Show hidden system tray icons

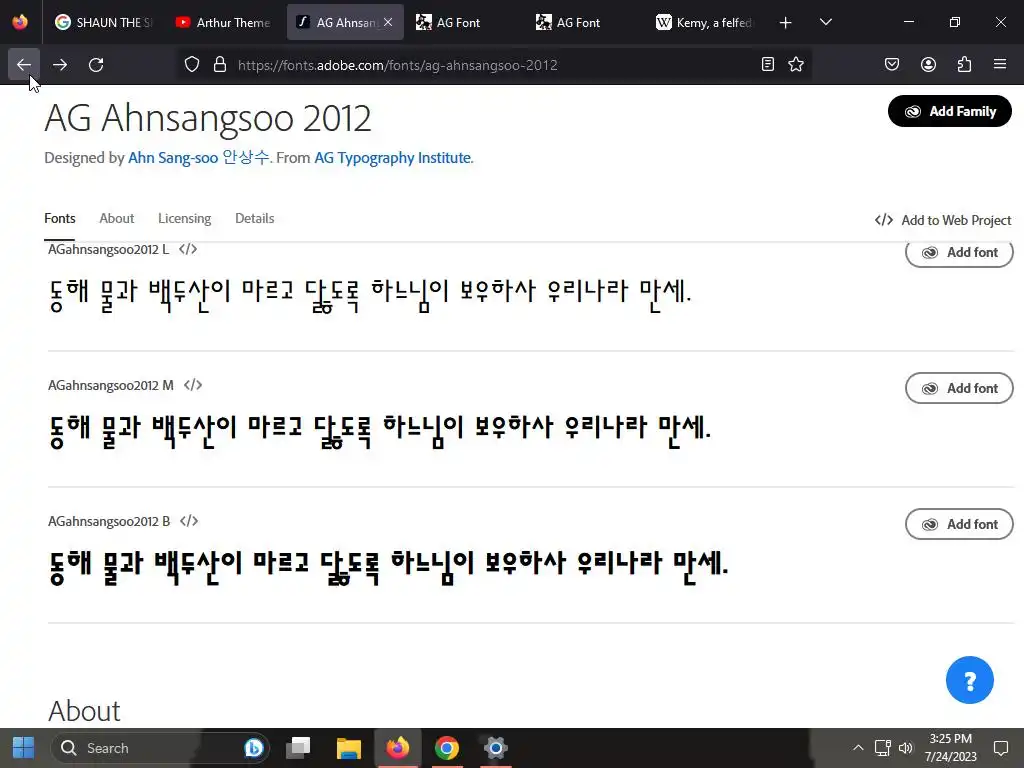[x=858, y=748]
